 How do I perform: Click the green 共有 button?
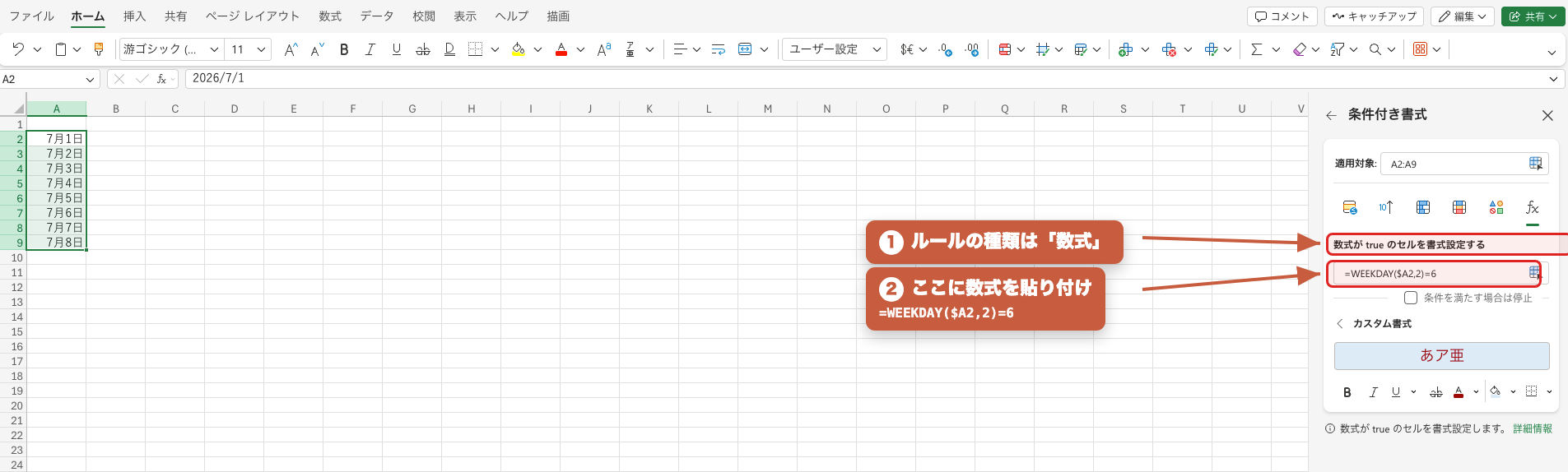point(1533,16)
